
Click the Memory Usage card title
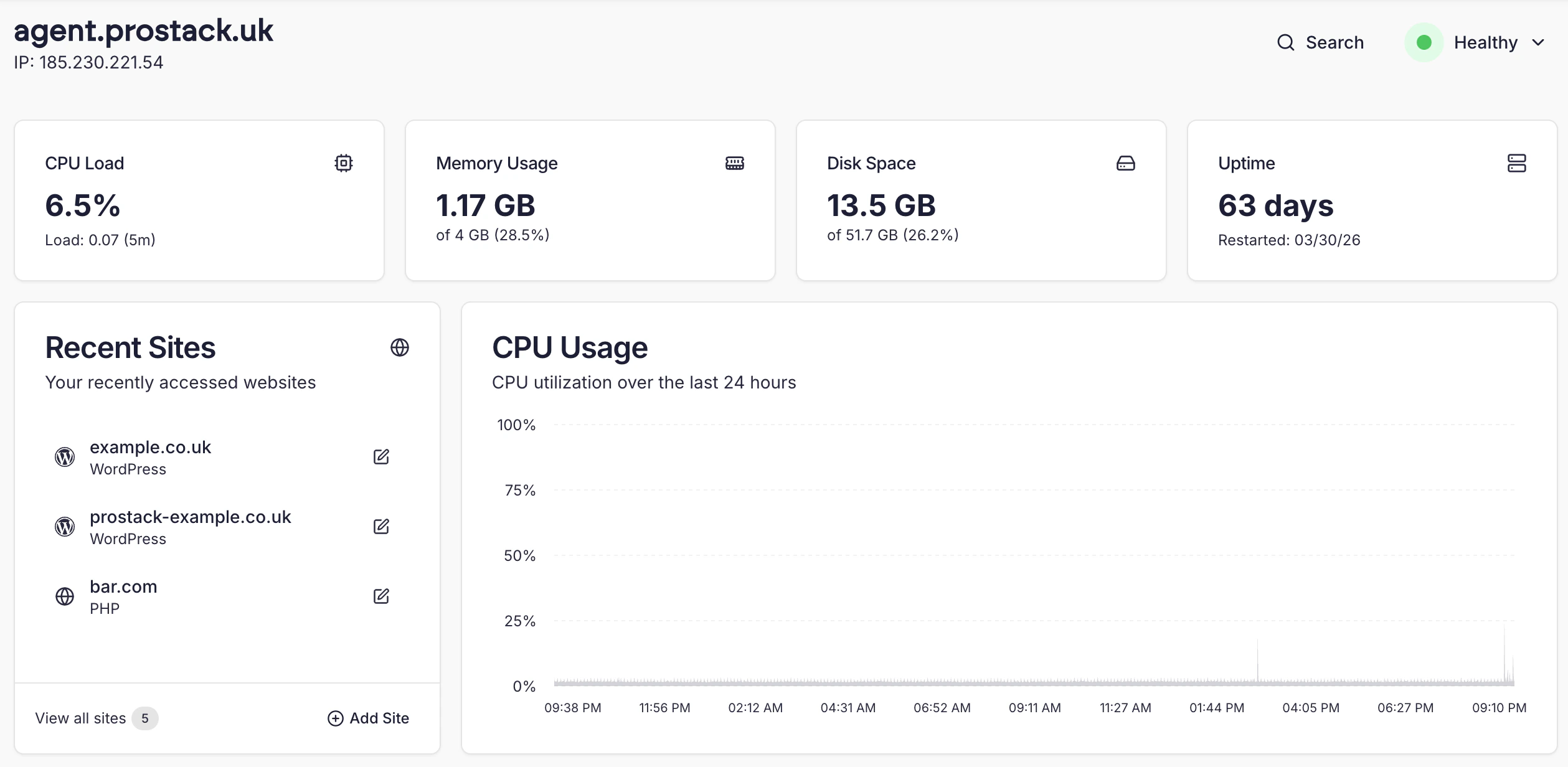[x=497, y=163]
